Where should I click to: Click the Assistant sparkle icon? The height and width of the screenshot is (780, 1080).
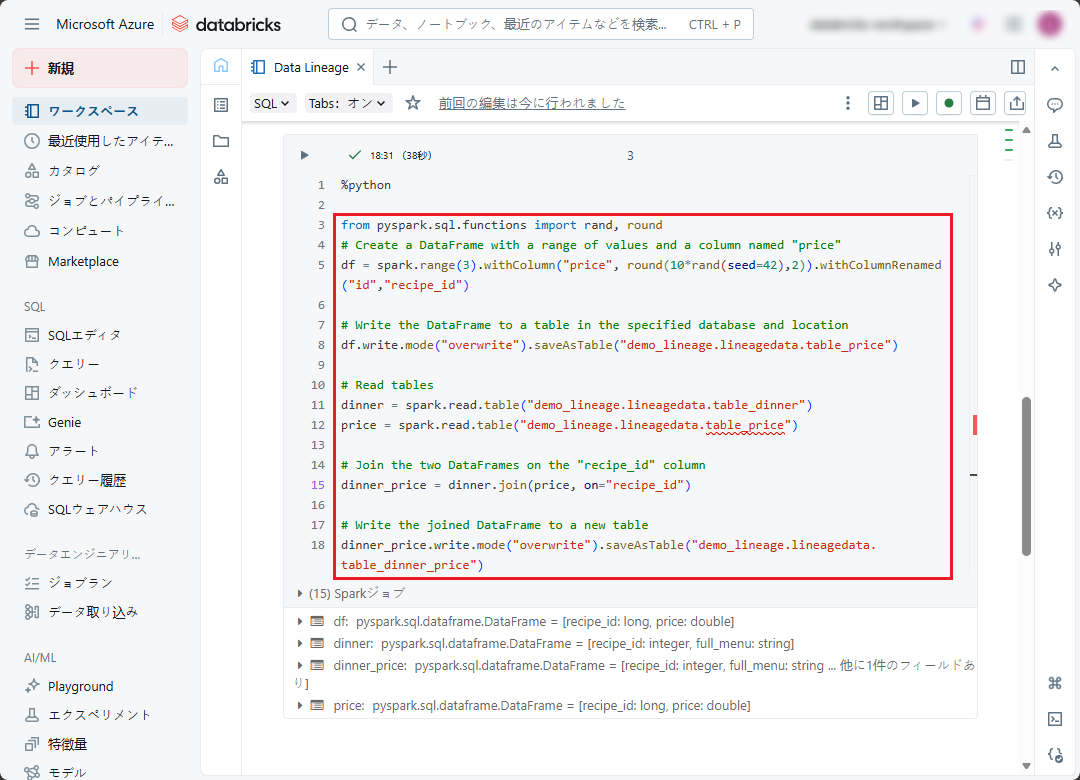pos(1054,285)
